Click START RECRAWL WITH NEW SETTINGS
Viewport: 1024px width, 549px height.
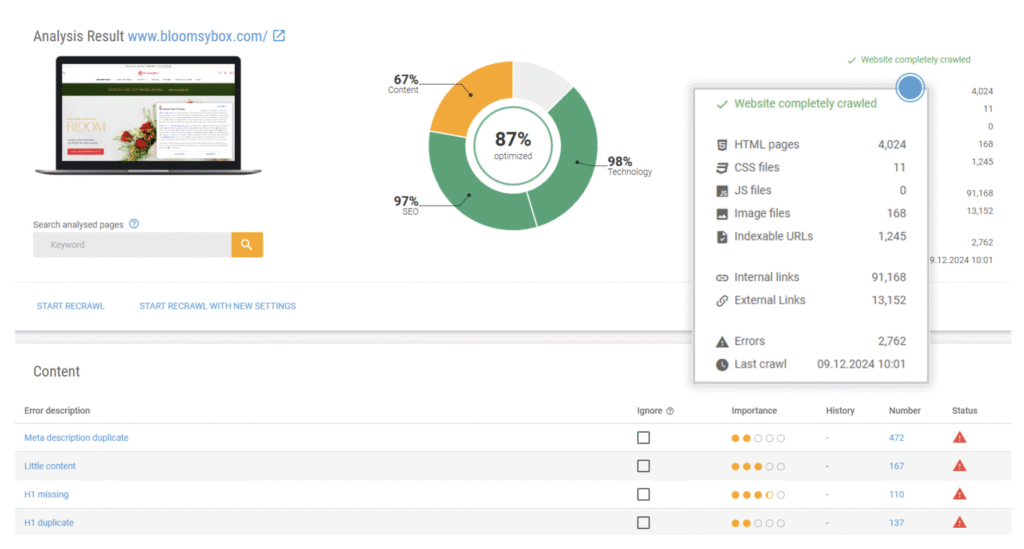(x=217, y=306)
